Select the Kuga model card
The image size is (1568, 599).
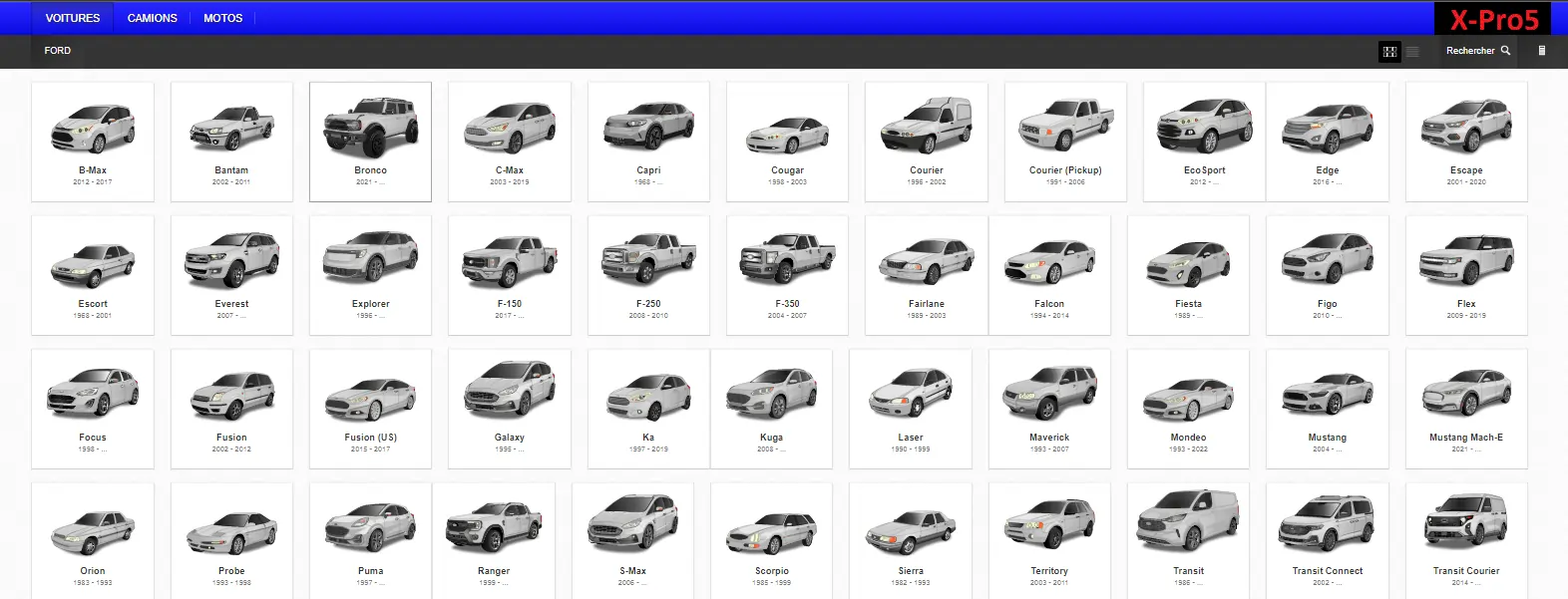pos(771,409)
